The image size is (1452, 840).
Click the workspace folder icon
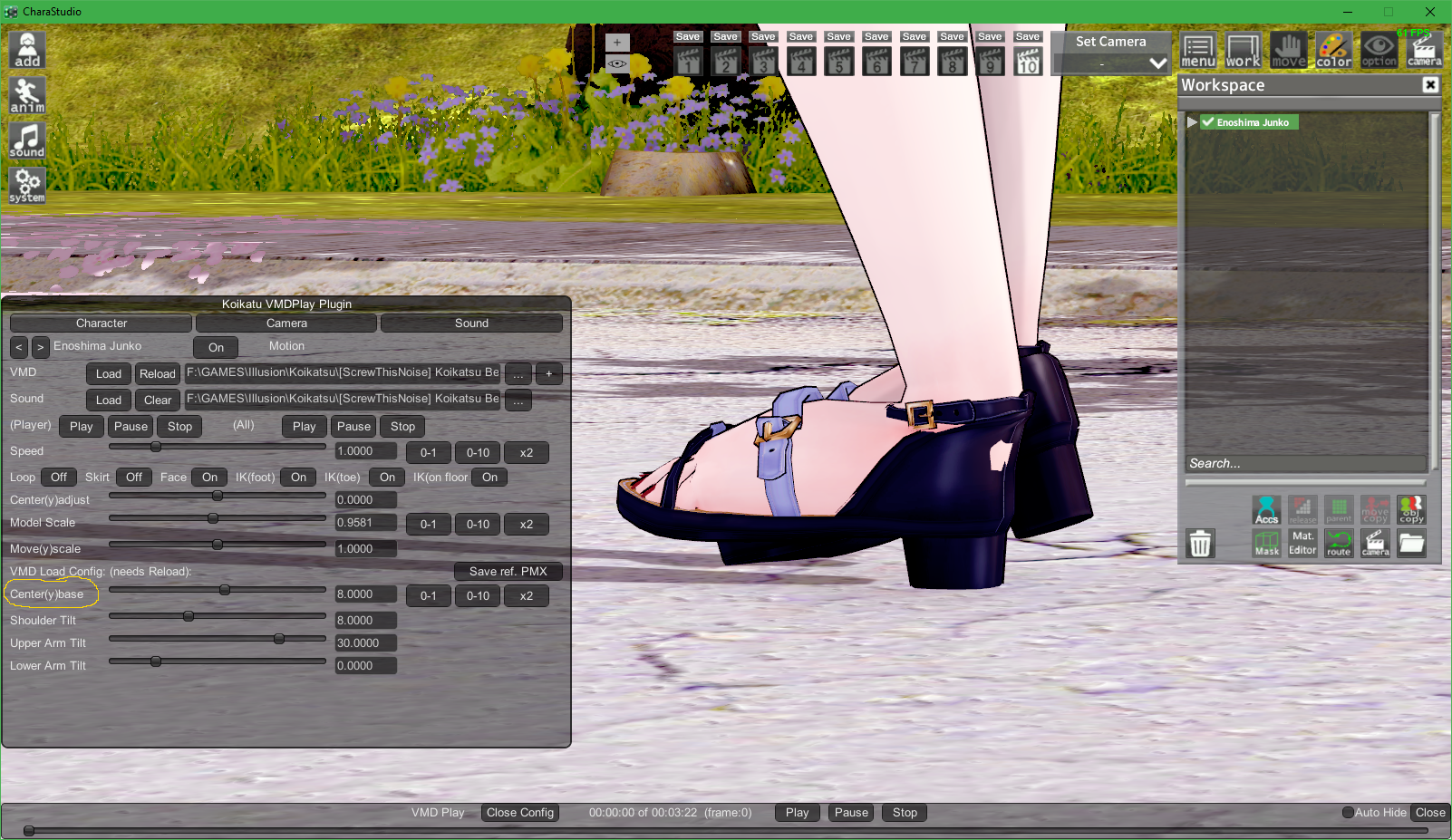(x=1411, y=544)
